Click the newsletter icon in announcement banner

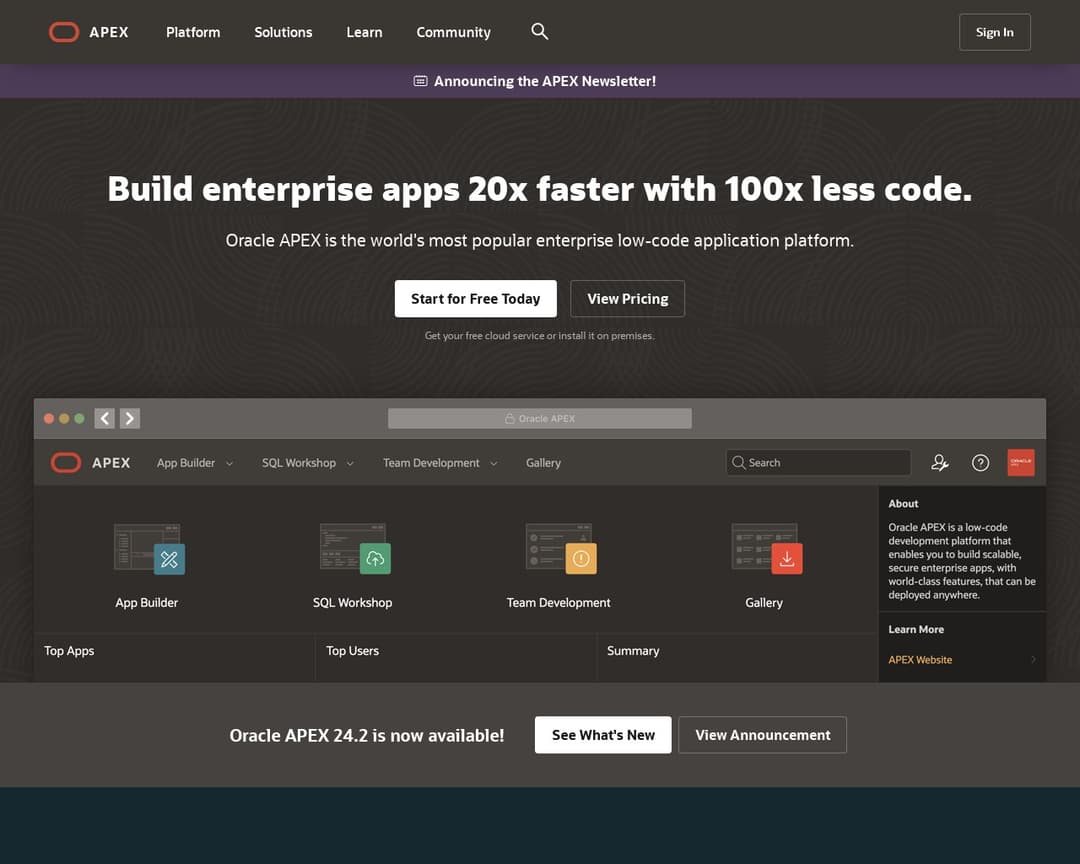(x=420, y=81)
